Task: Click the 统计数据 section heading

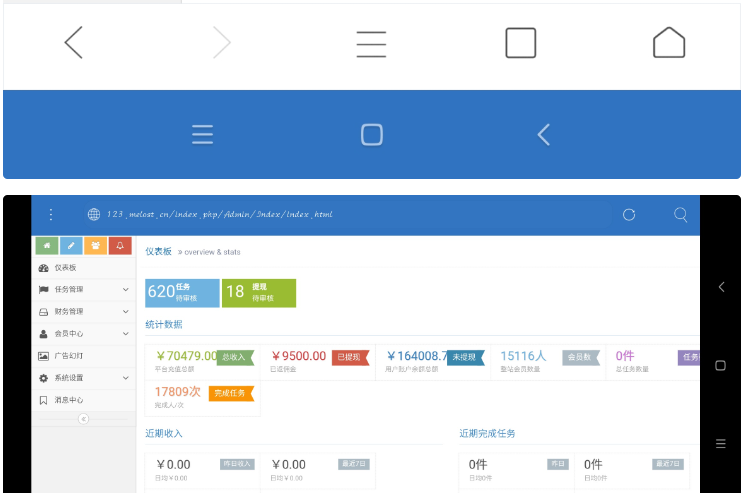Action: 164,324
